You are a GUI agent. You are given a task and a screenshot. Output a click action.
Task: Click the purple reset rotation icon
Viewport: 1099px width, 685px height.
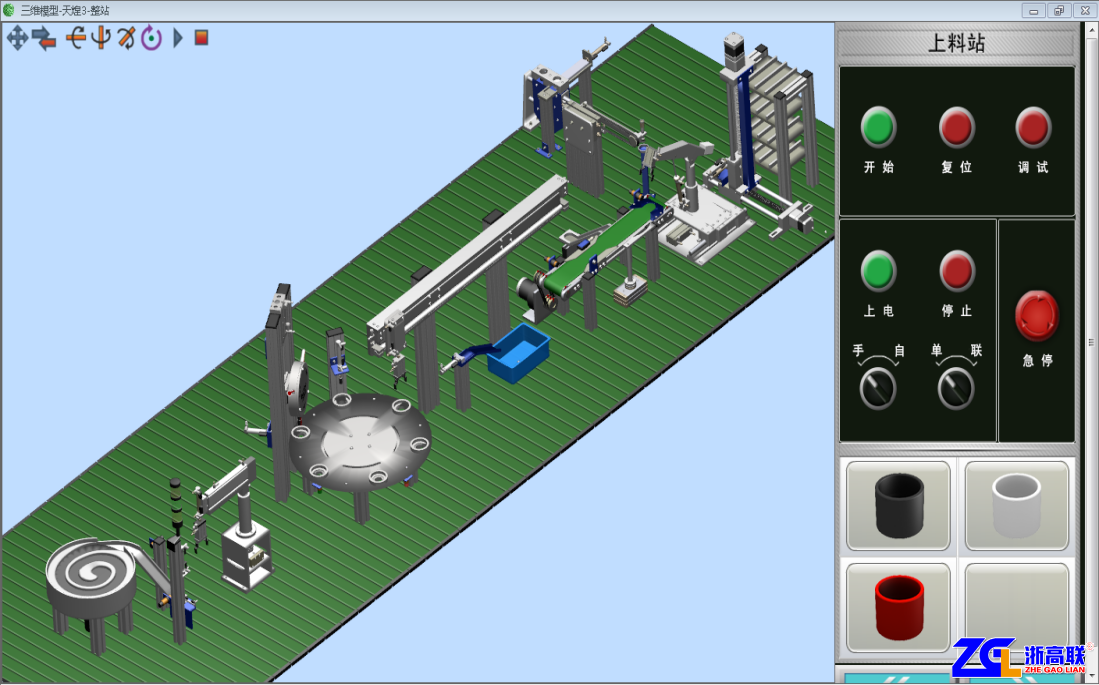tap(151, 38)
